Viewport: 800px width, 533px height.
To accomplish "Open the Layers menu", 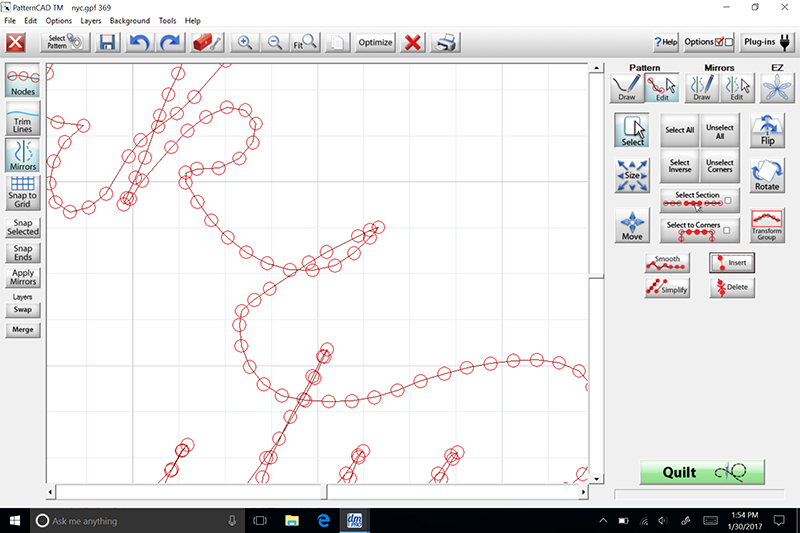I will 90,20.
